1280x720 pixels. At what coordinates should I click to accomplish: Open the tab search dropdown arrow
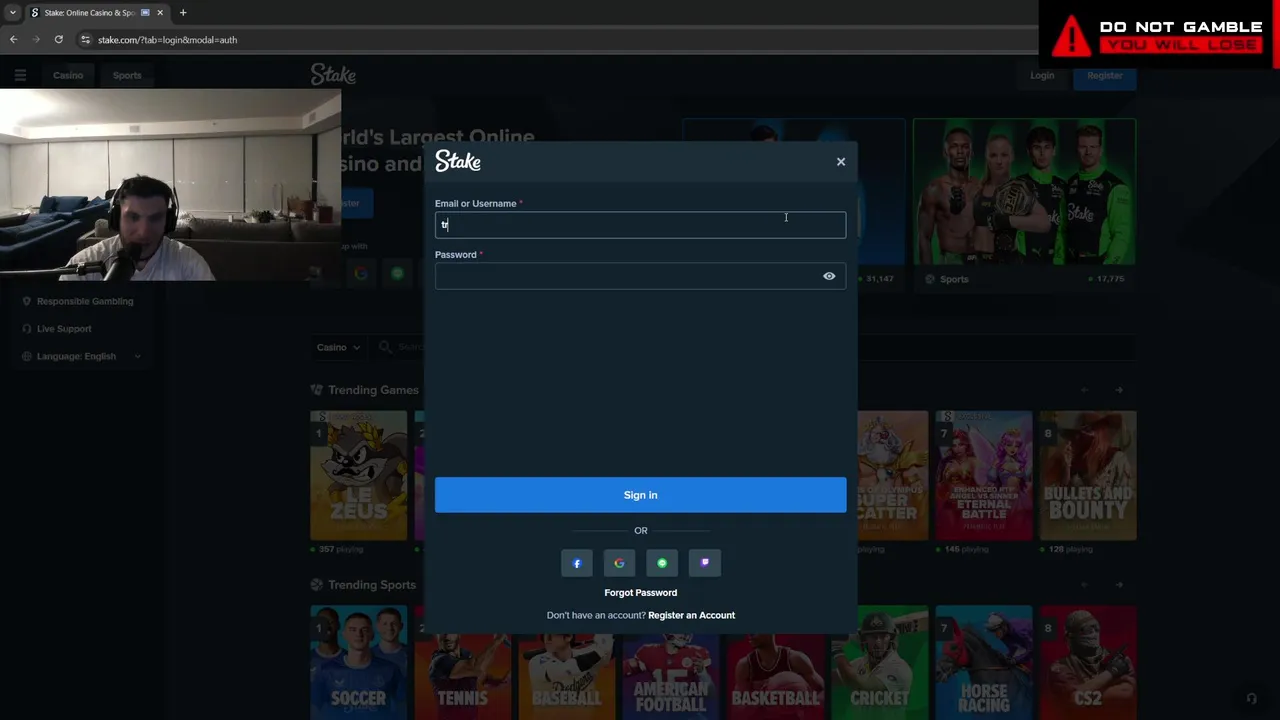tap(12, 13)
